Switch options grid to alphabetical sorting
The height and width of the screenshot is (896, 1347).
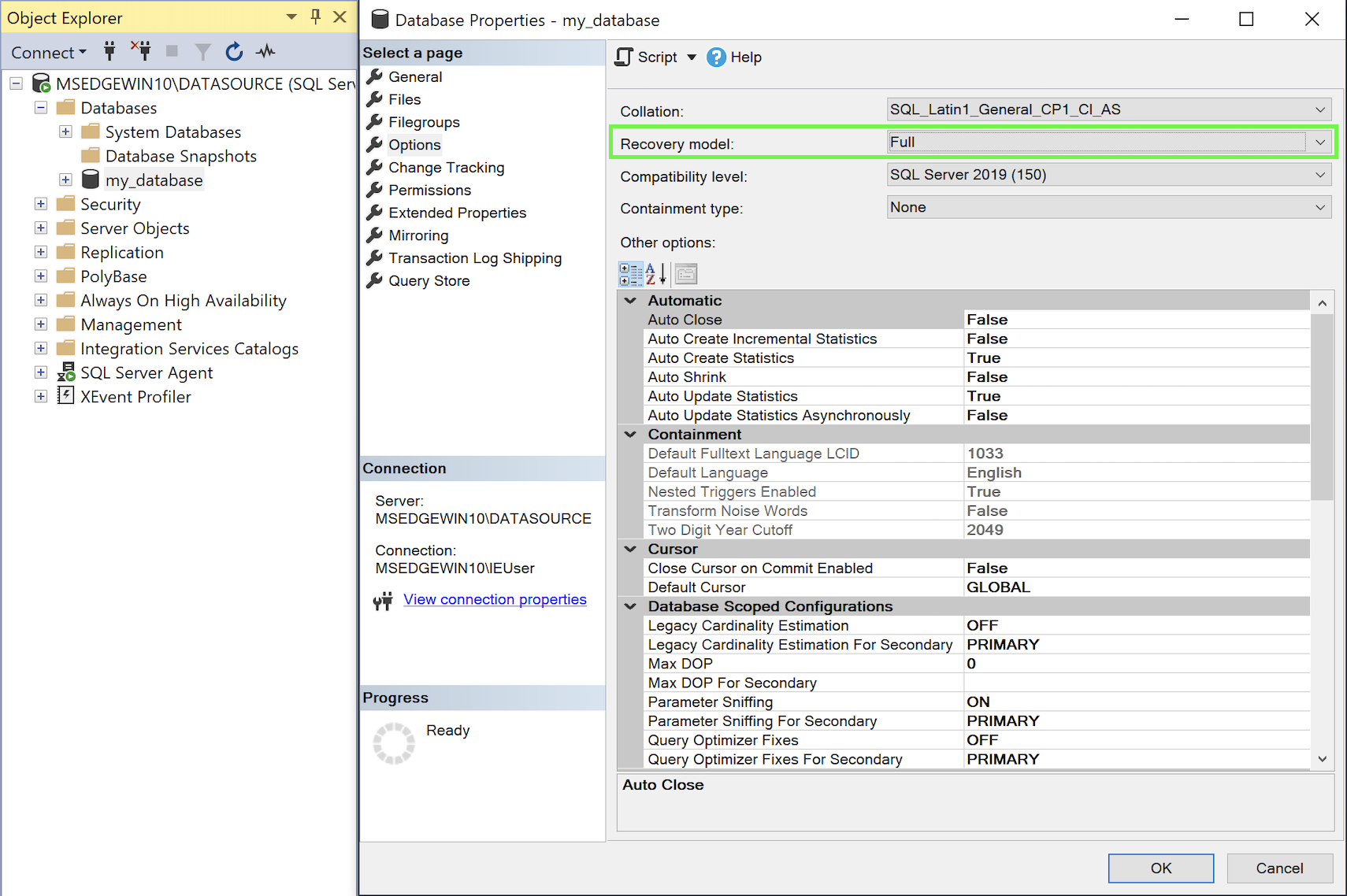tap(655, 273)
